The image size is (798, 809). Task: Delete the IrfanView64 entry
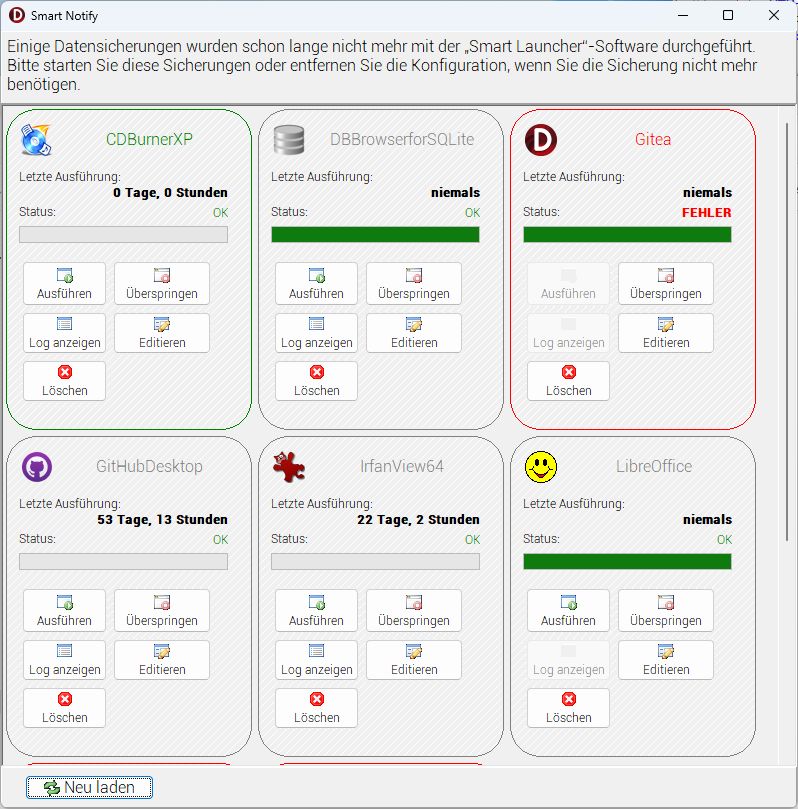[x=316, y=708]
